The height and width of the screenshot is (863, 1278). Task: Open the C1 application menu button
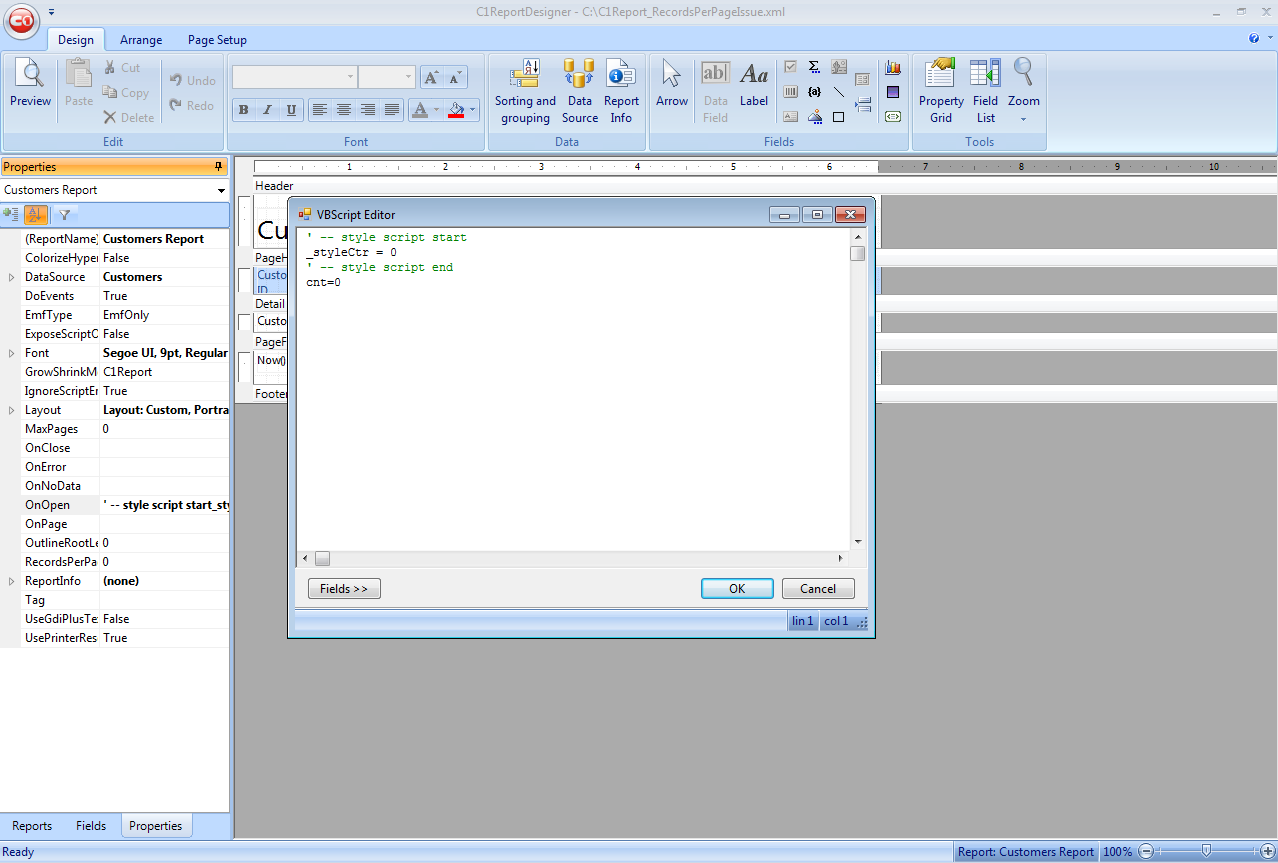[22, 22]
